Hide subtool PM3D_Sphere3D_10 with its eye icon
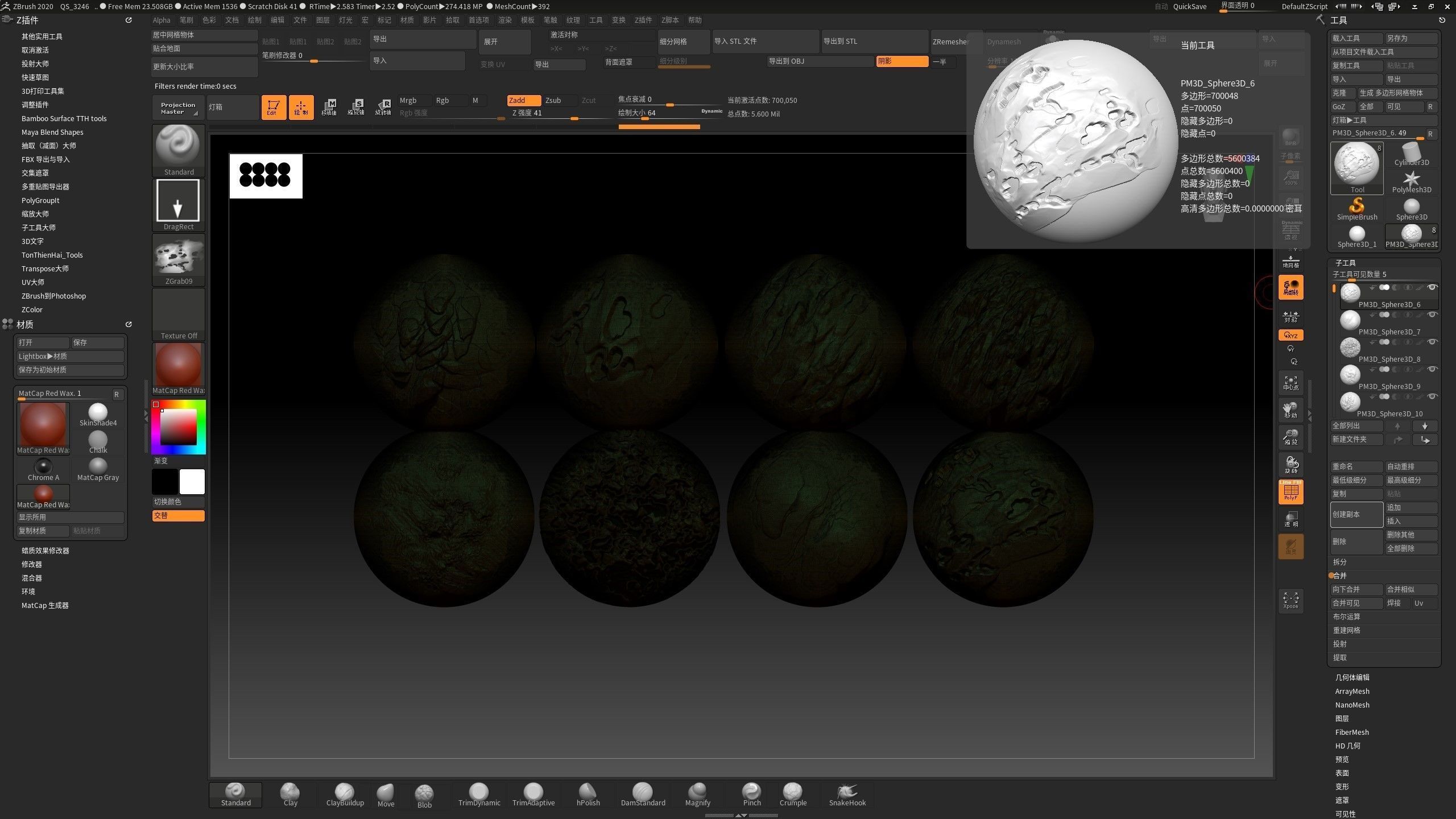The image size is (1456, 819). pyautogui.click(x=1432, y=397)
